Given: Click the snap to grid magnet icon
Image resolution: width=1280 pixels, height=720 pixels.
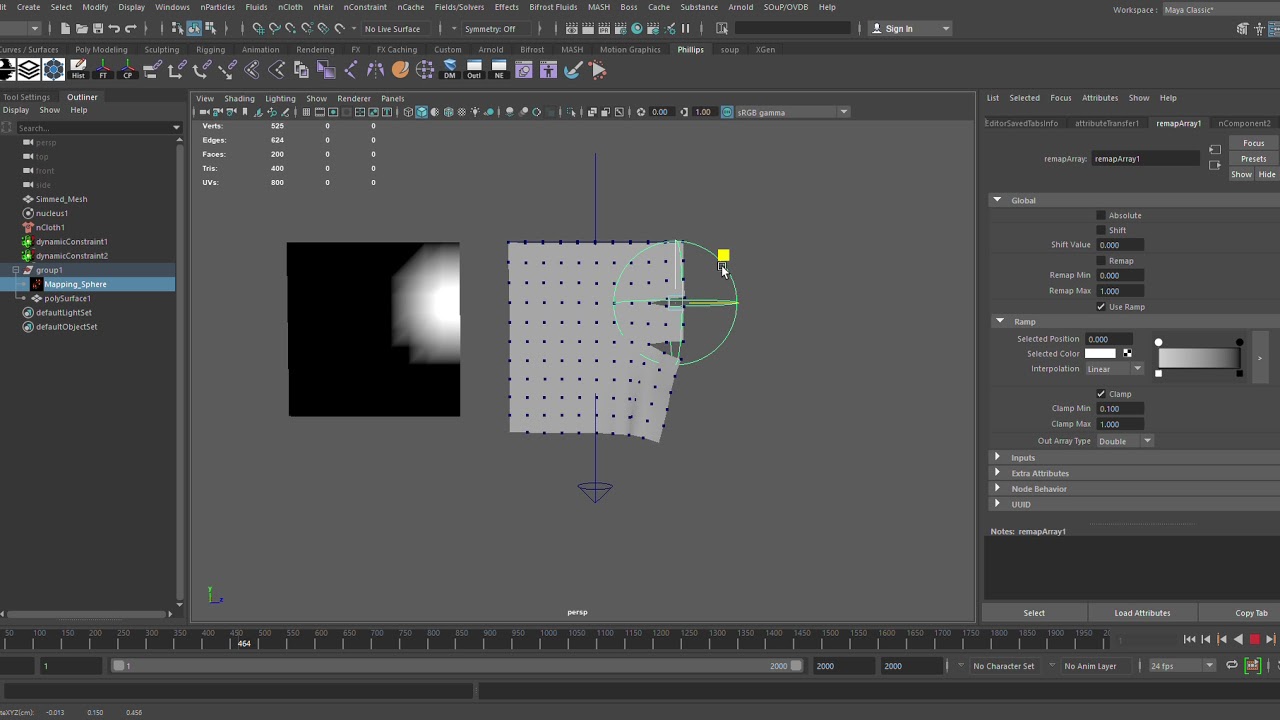Looking at the screenshot, I should [x=258, y=28].
